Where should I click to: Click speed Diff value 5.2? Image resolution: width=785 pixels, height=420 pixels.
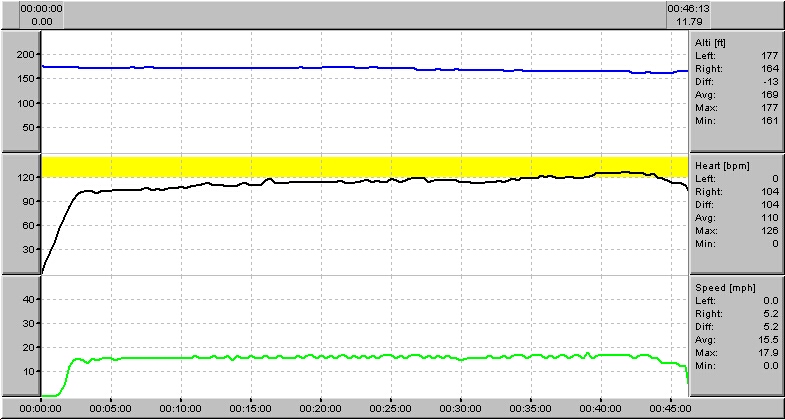pyautogui.click(x=772, y=327)
